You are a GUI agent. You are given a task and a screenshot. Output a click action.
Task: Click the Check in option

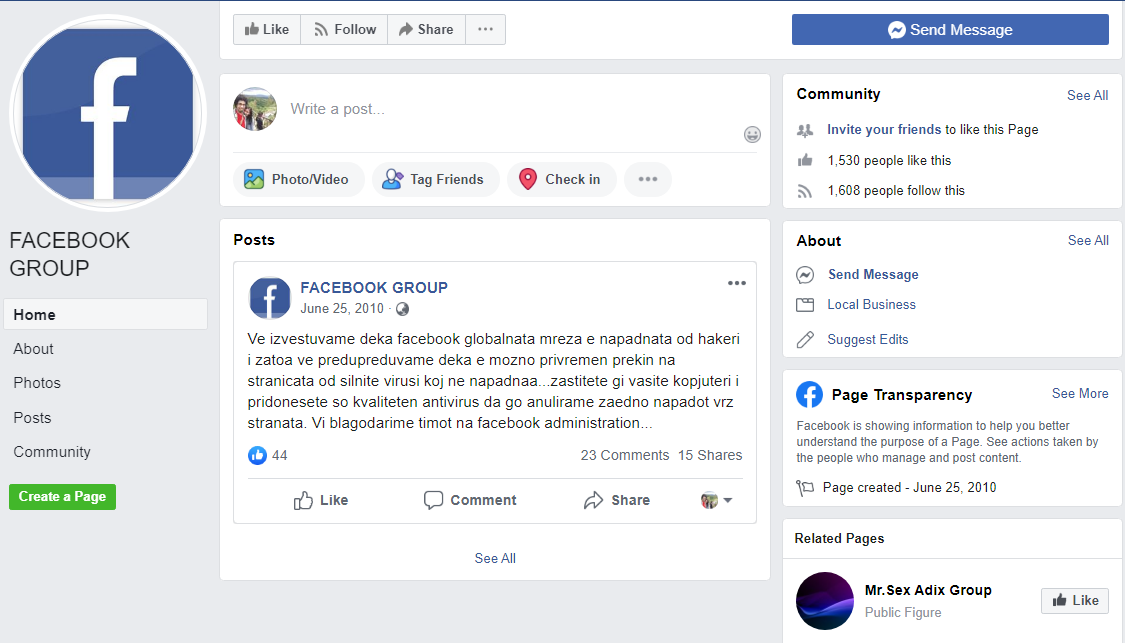click(562, 179)
